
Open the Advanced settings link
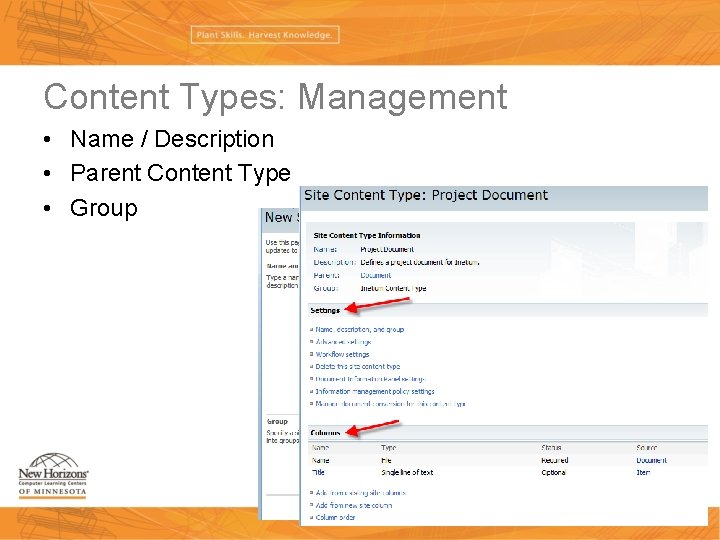[343, 342]
